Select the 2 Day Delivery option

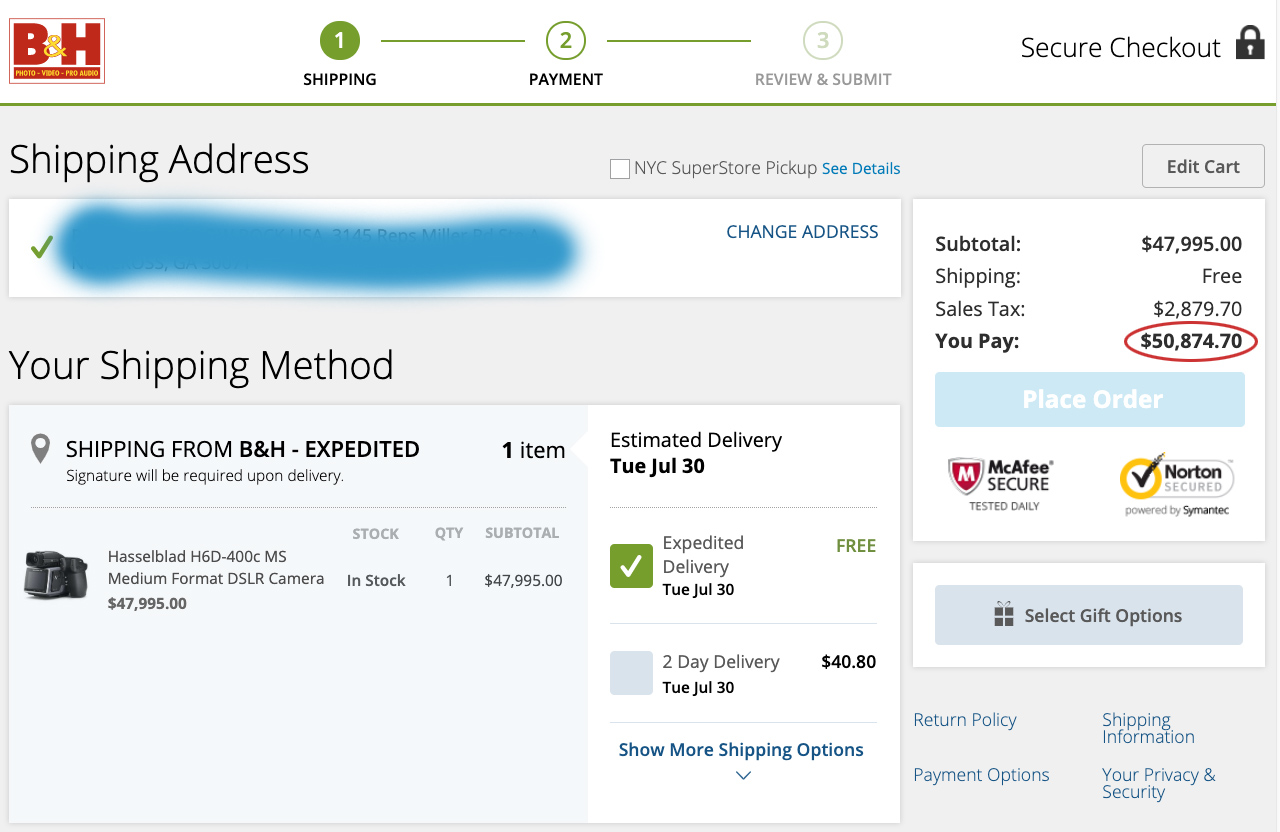(x=631, y=673)
